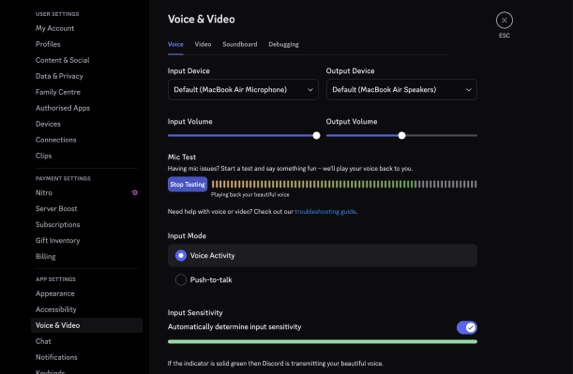573x374 pixels.
Task: Open Gift Inventory settings
Action: [x=58, y=240]
